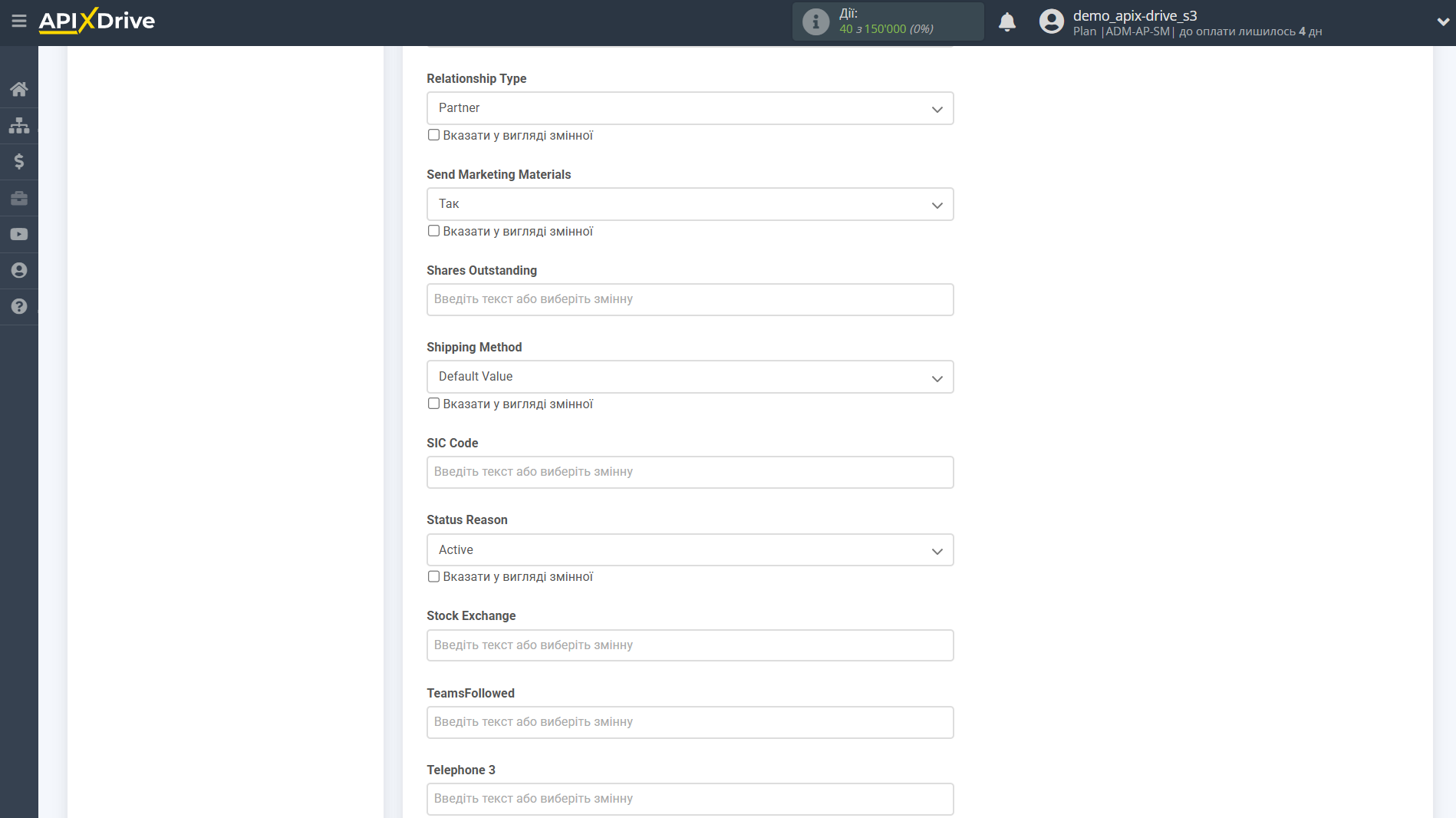Open the billing dollar icon

pos(19,161)
